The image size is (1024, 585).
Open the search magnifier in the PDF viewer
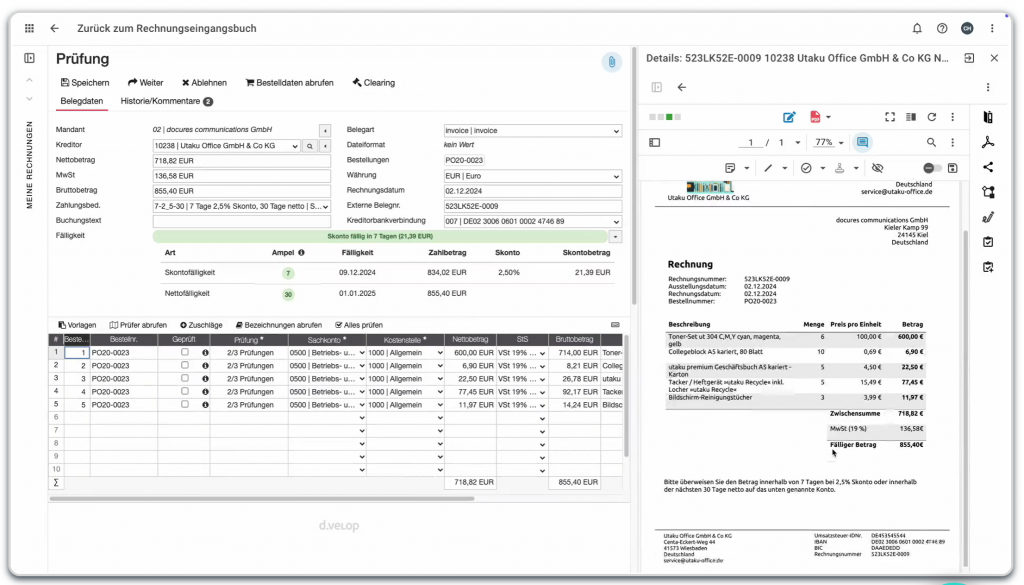(932, 143)
